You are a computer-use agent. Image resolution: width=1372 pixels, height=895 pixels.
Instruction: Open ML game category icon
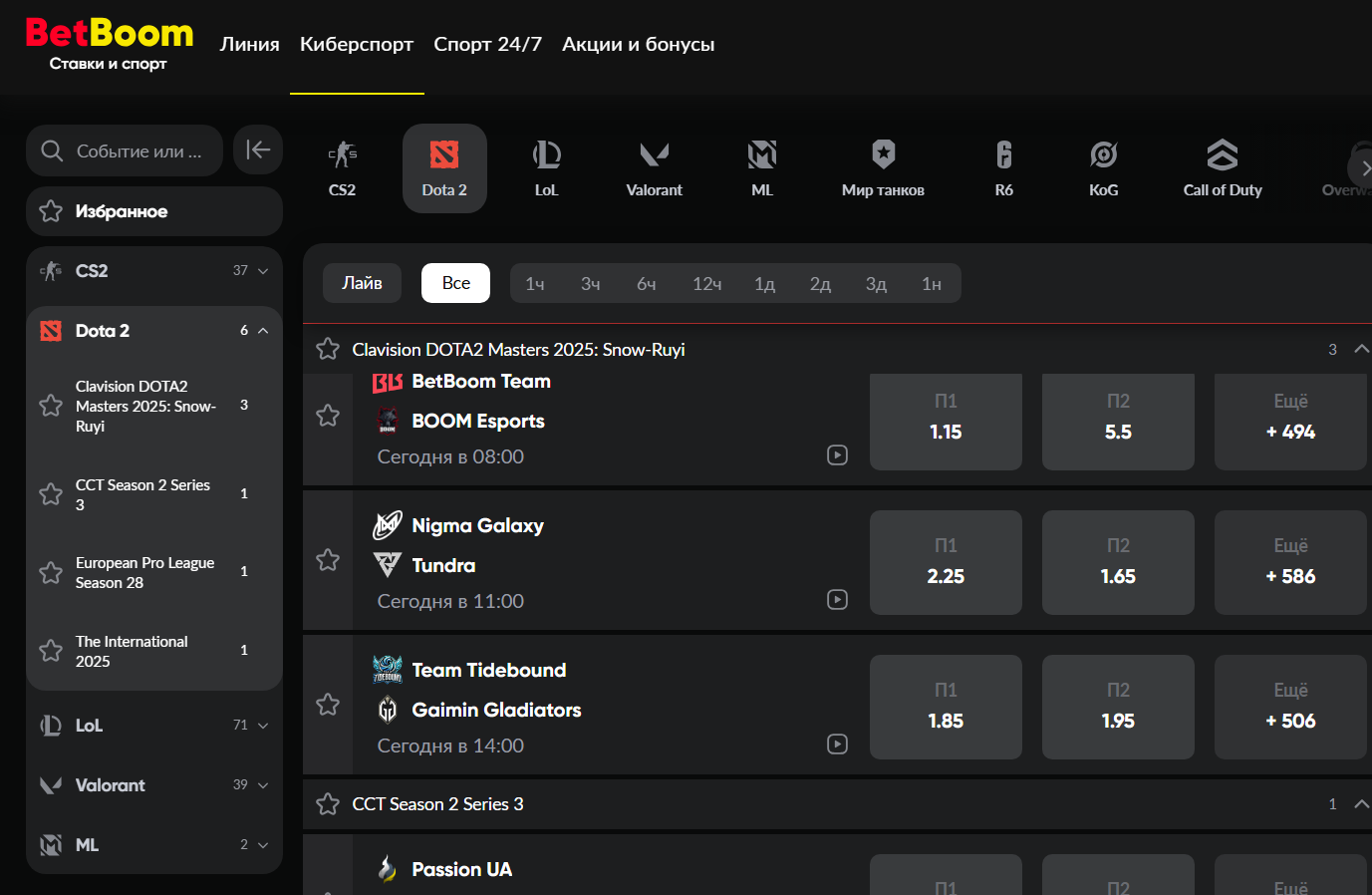coord(762,155)
